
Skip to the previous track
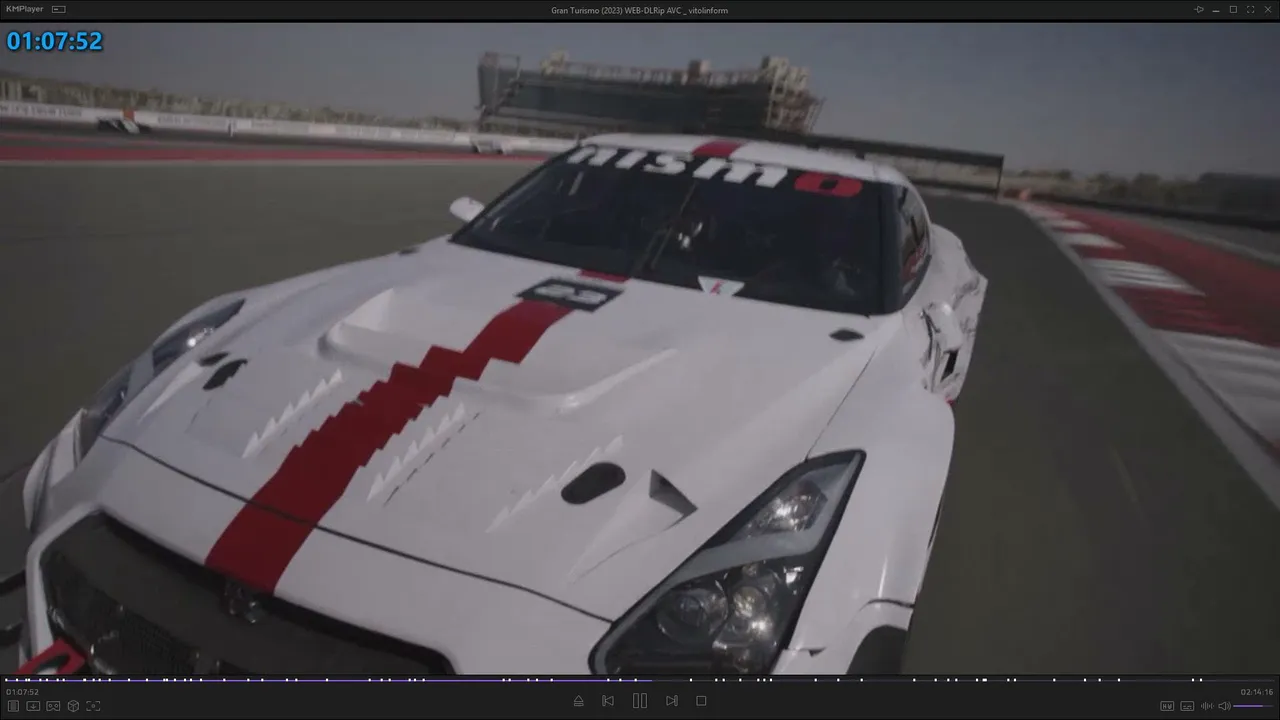tap(608, 701)
